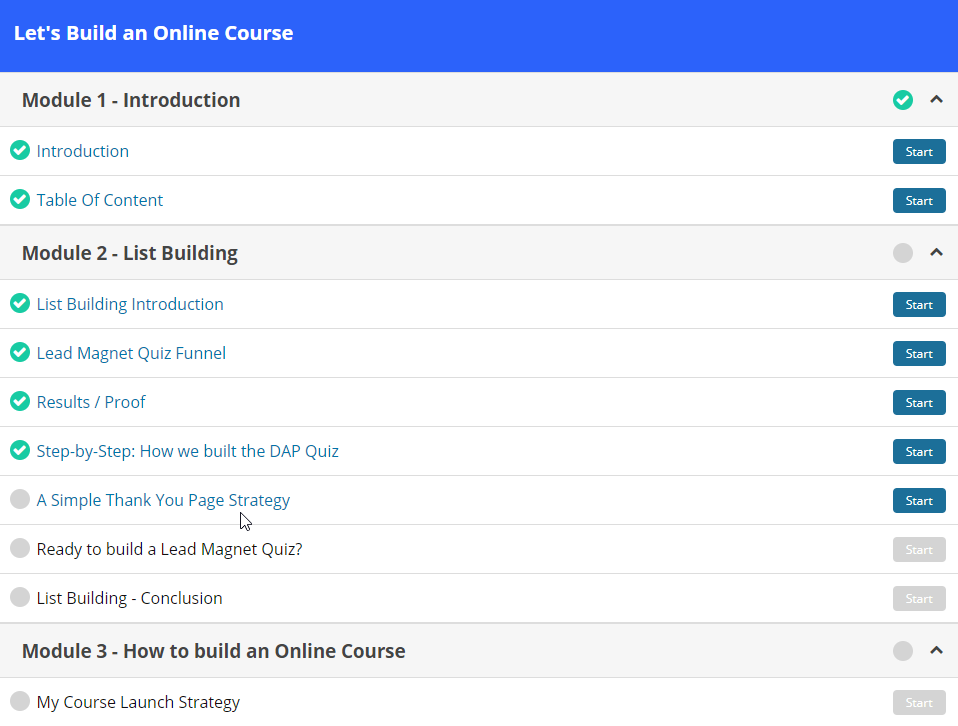Screen dimensions: 958x726
Task: Click the gray status circle on Module 2 header
Action: click(x=903, y=253)
